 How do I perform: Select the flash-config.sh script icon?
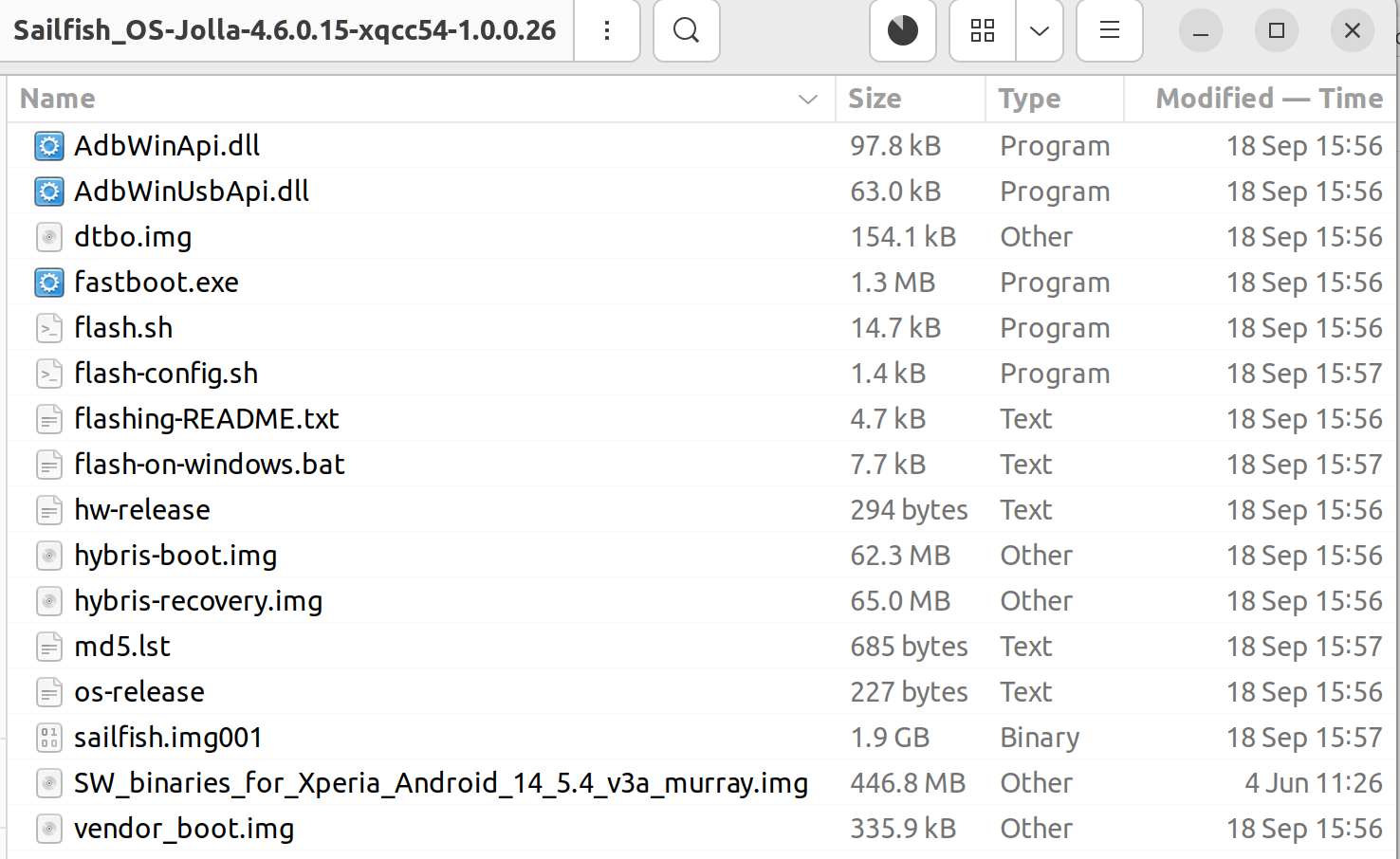(x=49, y=374)
